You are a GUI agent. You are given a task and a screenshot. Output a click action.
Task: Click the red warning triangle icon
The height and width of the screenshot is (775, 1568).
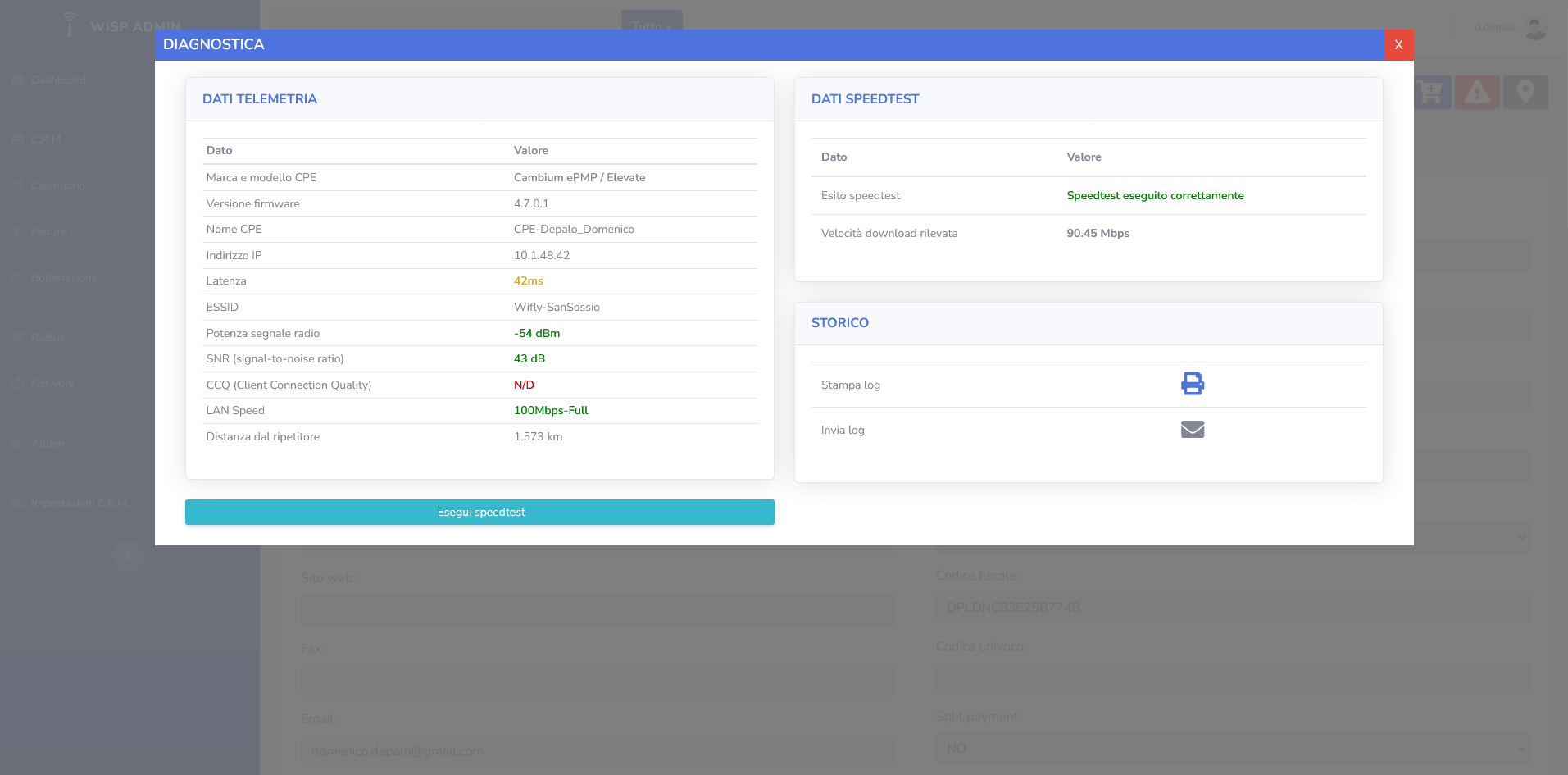coord(1478,93)
